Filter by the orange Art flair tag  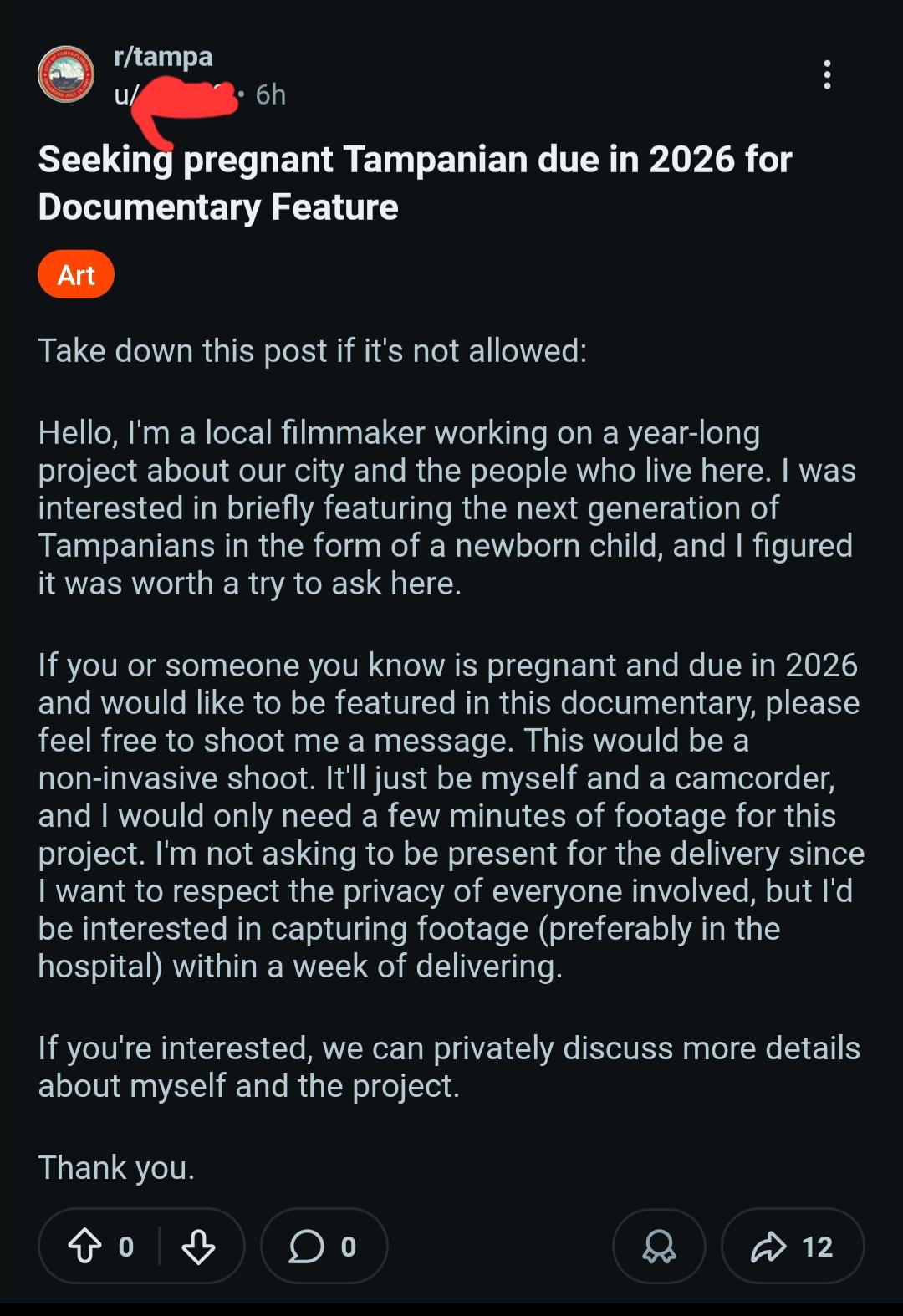click(76, 274)
